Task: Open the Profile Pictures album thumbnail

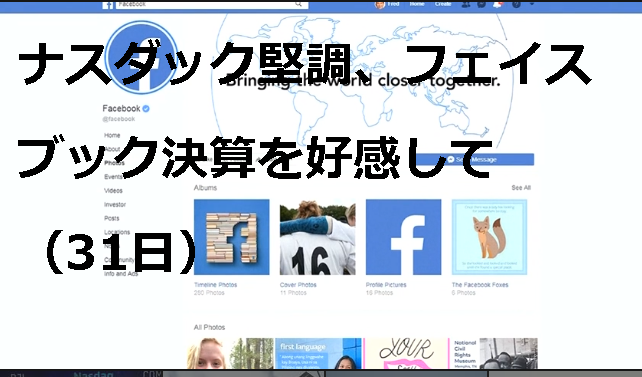Action: click(x=404, y=237)
